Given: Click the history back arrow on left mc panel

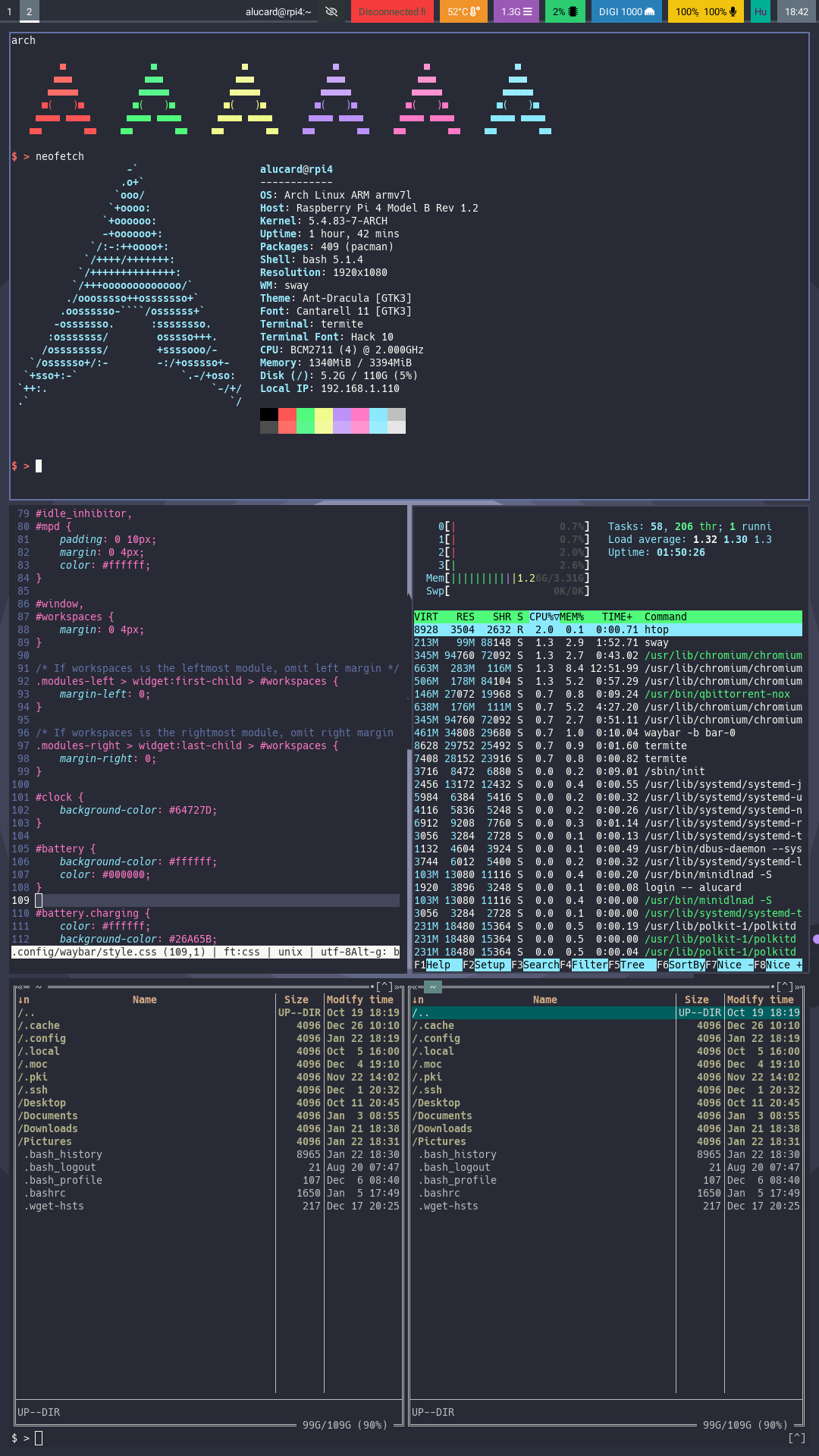Looking at the screenshot, I should [20, 987].
